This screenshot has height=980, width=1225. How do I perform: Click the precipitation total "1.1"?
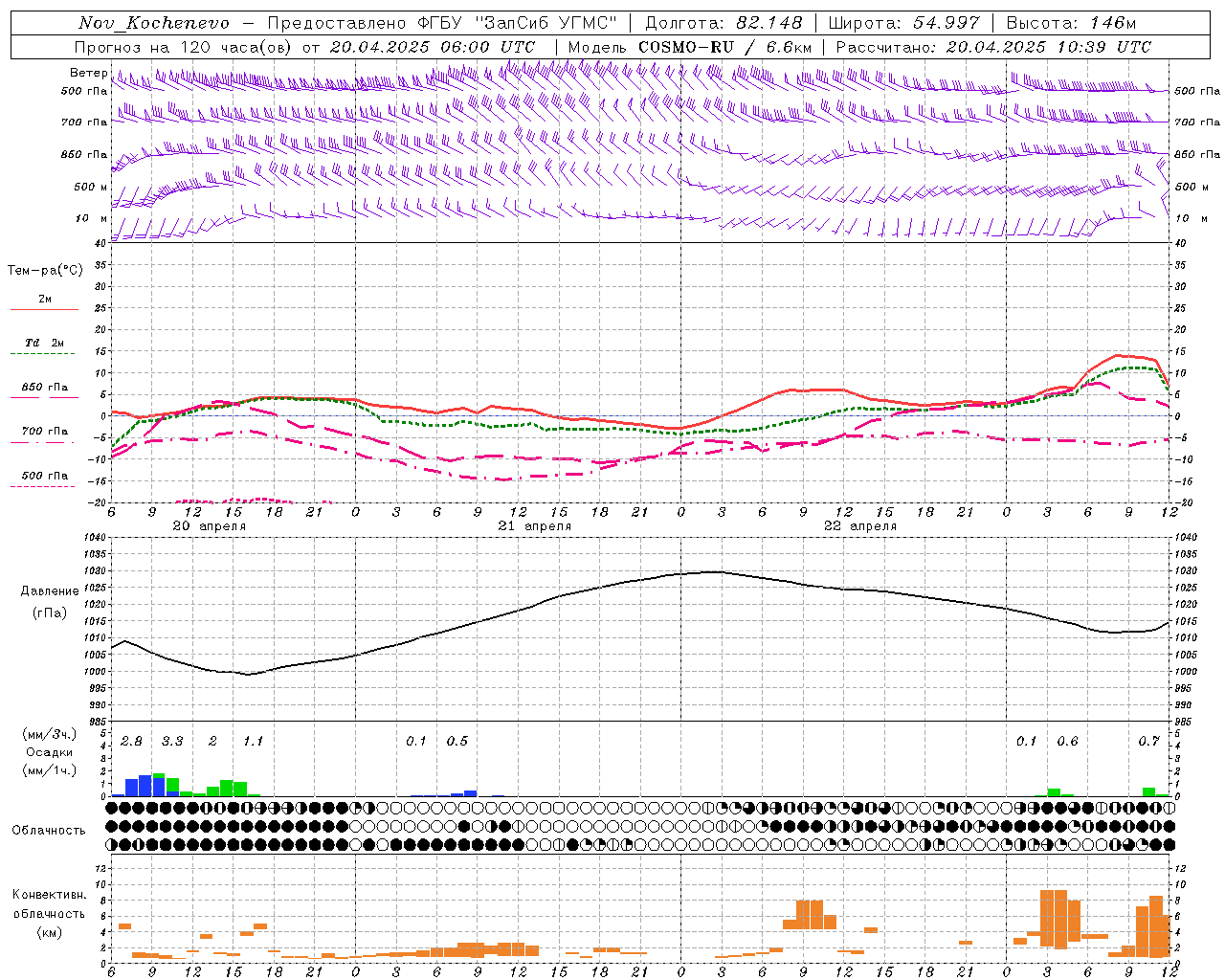[x=253, y=742]
